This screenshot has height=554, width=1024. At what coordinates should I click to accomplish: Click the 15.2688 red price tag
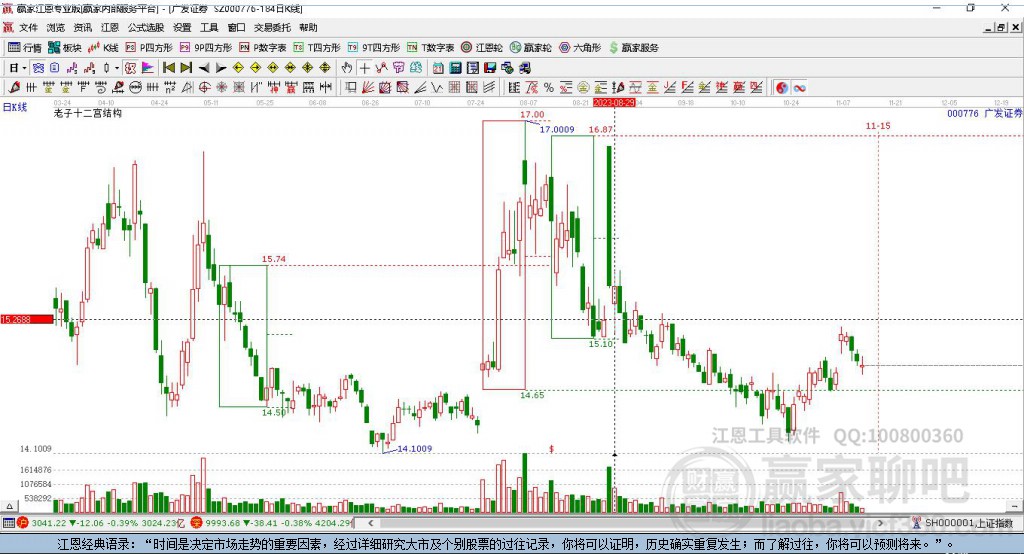(x=27, y=319)
